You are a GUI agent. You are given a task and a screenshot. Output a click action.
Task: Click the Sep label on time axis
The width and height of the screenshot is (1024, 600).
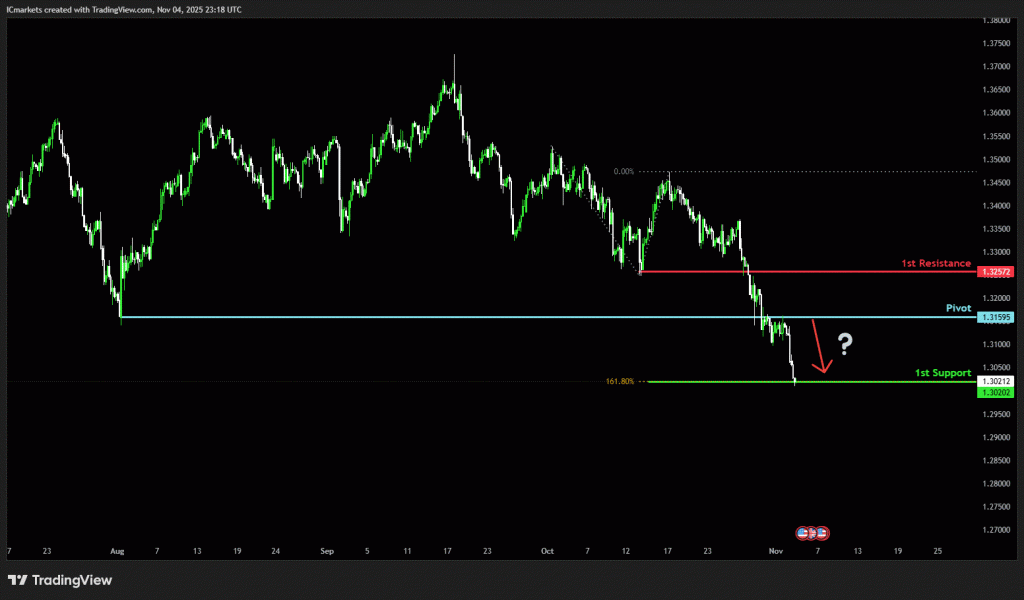[328, 551]
